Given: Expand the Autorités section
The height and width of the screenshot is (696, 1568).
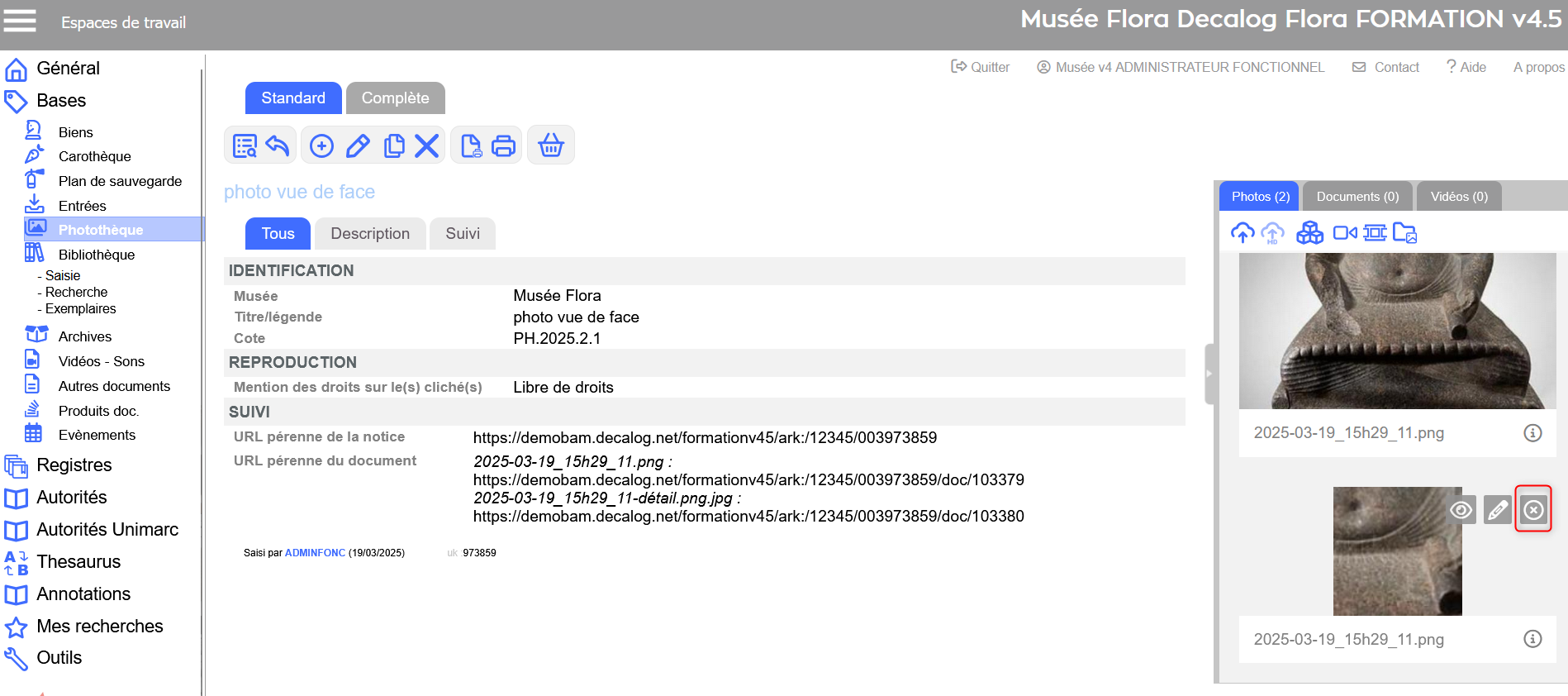Looking at the screenshot, I should (x=72, y=498).
